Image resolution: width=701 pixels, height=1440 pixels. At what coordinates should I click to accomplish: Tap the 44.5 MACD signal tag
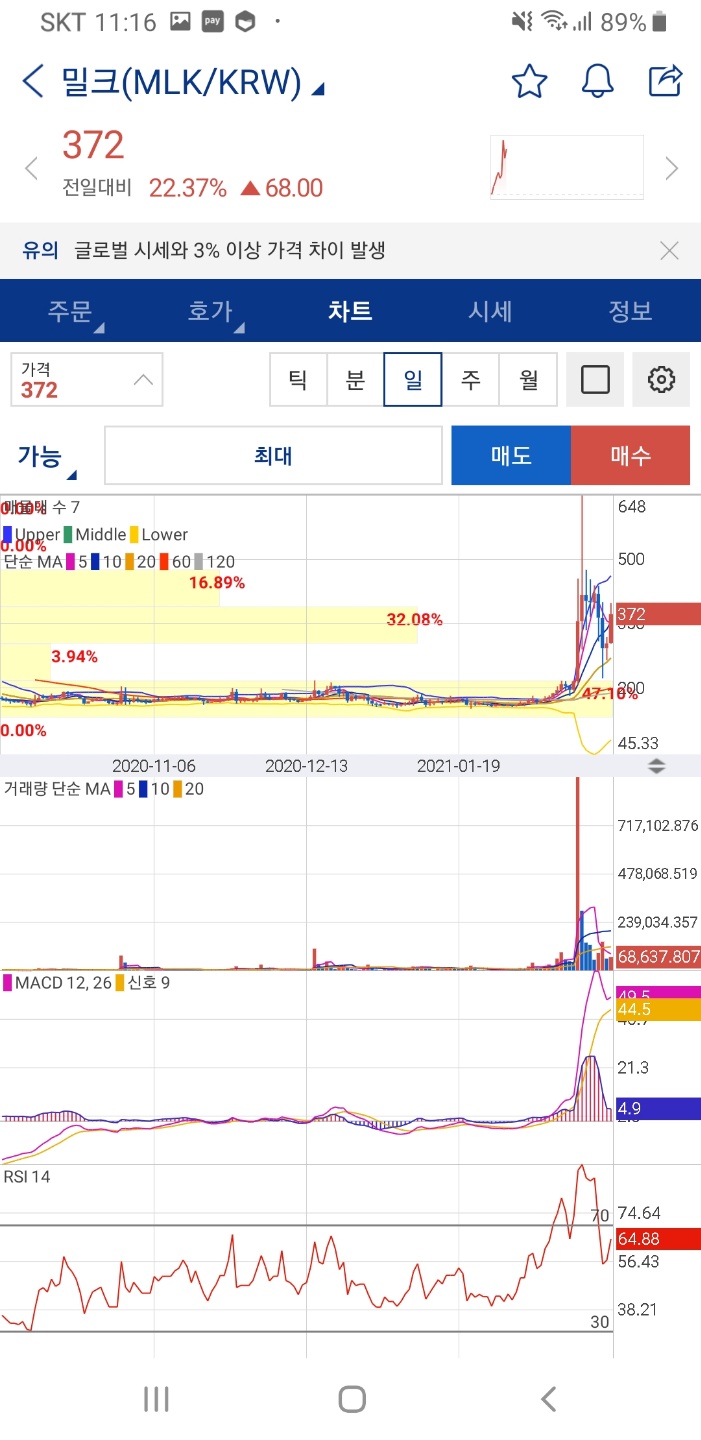click(x=657, y=1010)
